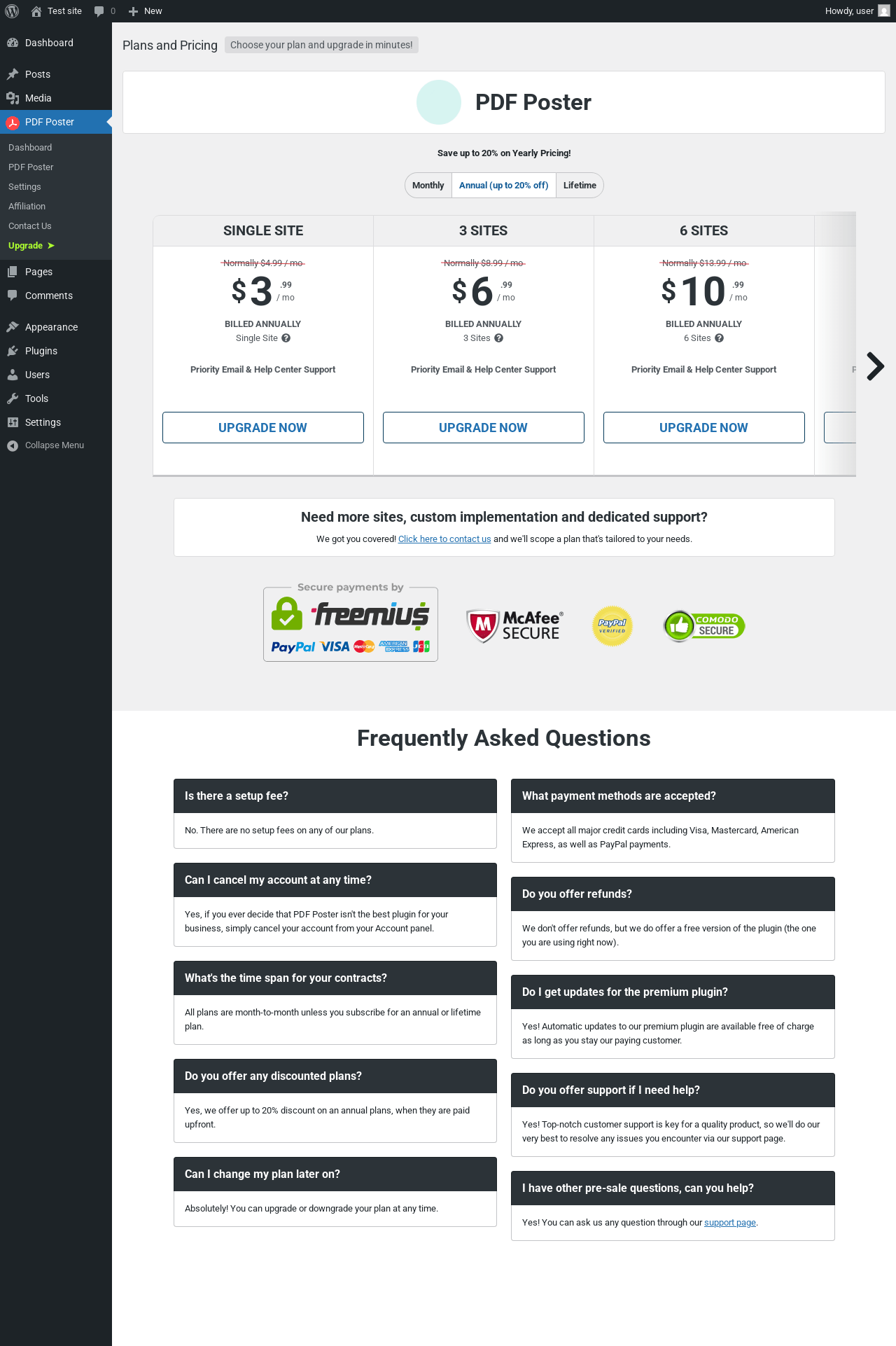
Task: Open PDF Poster submenu Settings
Action: [24, 187]
